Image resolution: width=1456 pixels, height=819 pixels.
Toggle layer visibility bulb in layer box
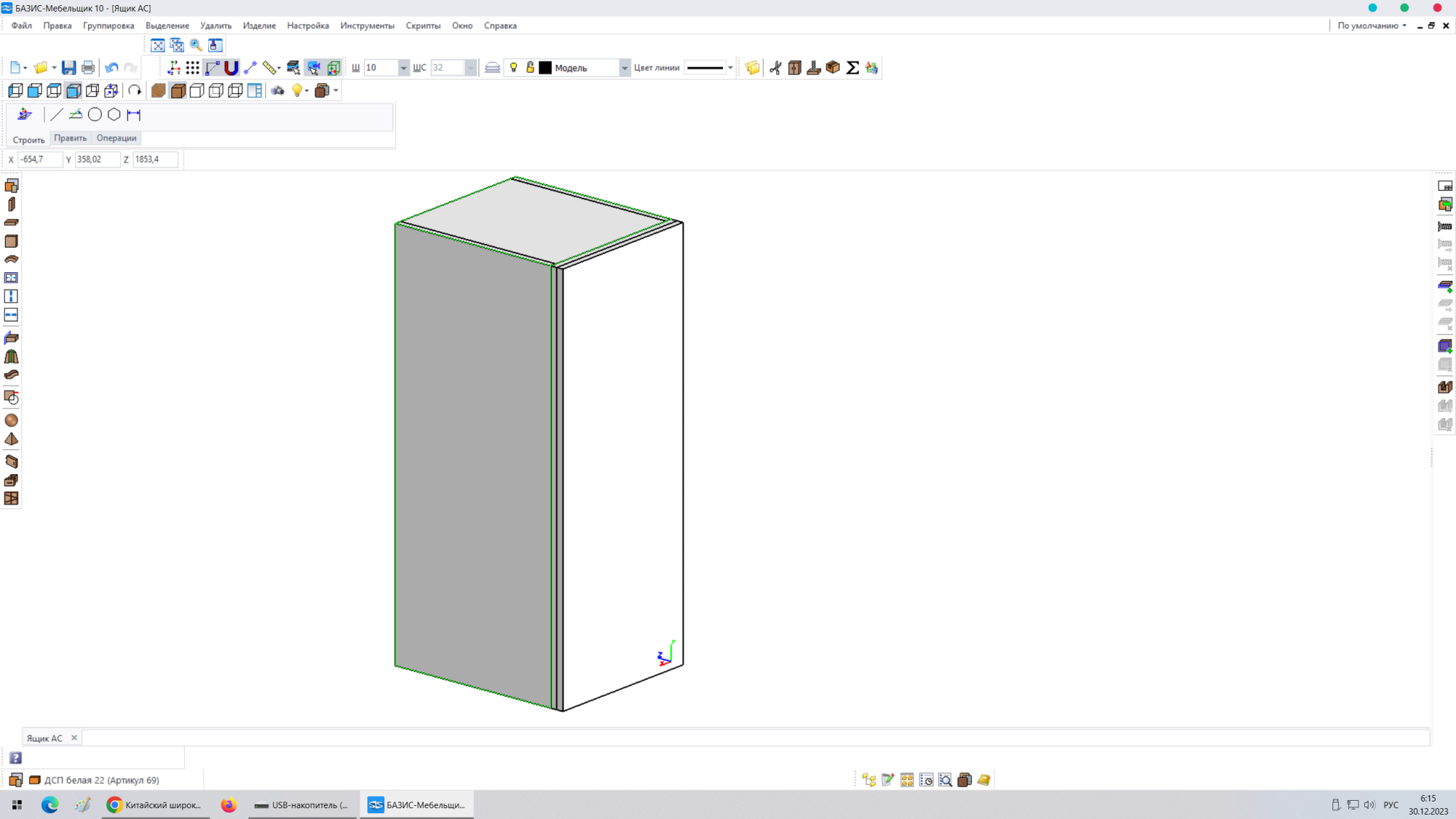(x=514, y=68)
